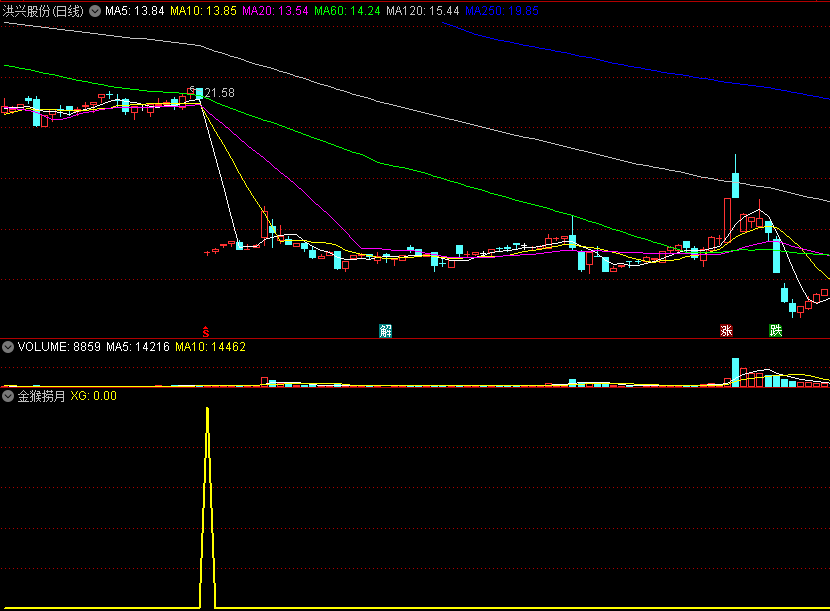Open the 金猴捞月 indicator dropdown arrow

click(x=8, y=396)
